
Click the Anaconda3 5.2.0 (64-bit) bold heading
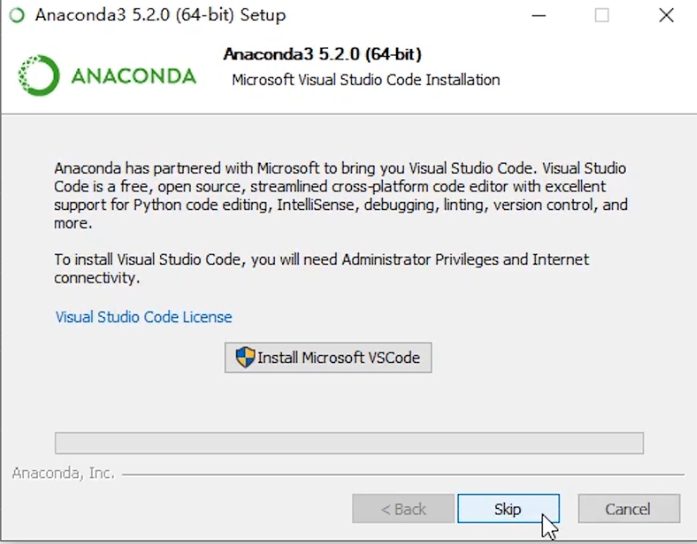[x=322, y=54]
